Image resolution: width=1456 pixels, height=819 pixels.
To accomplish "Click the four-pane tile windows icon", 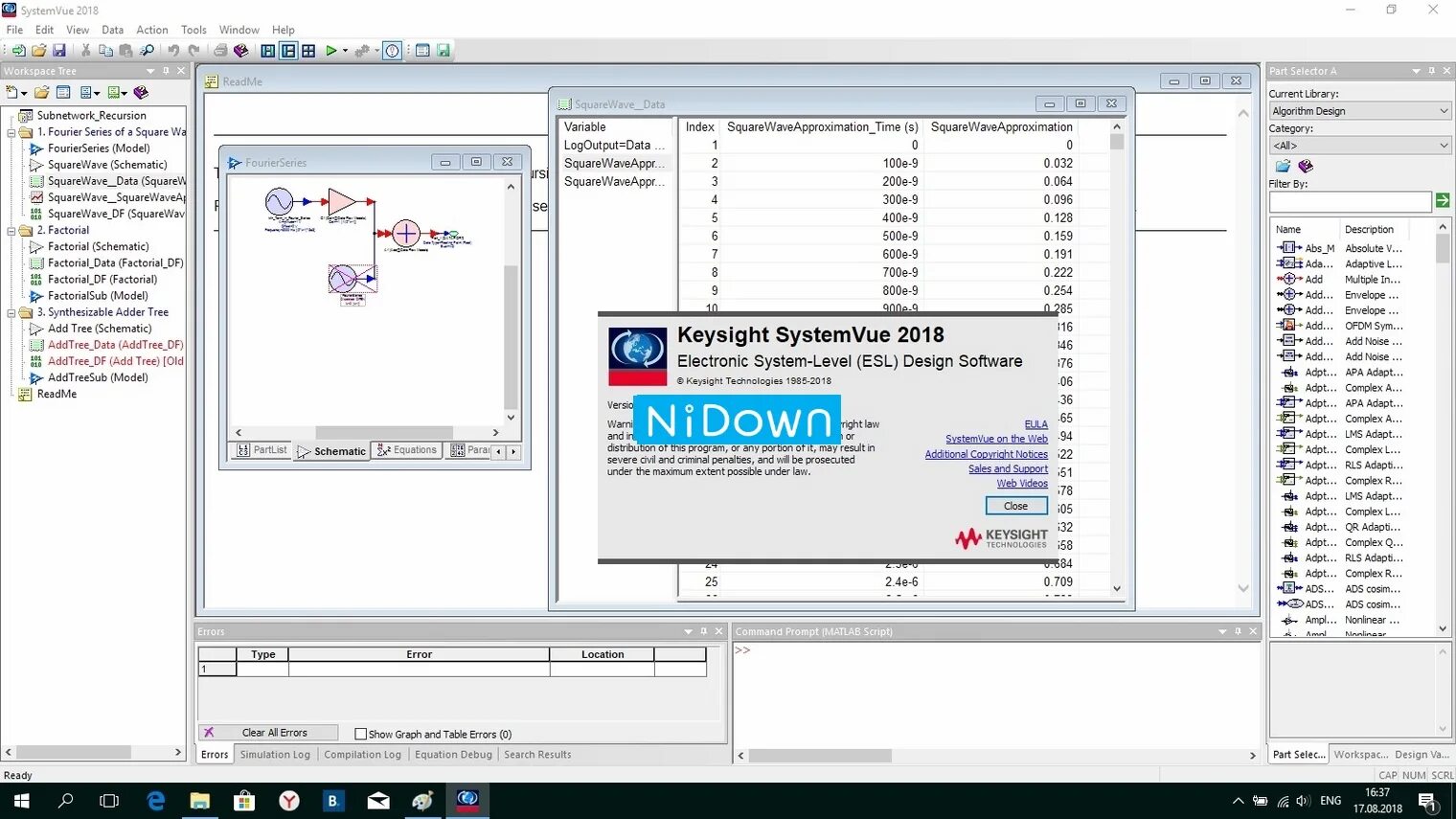I will click(x=308, y=51).
